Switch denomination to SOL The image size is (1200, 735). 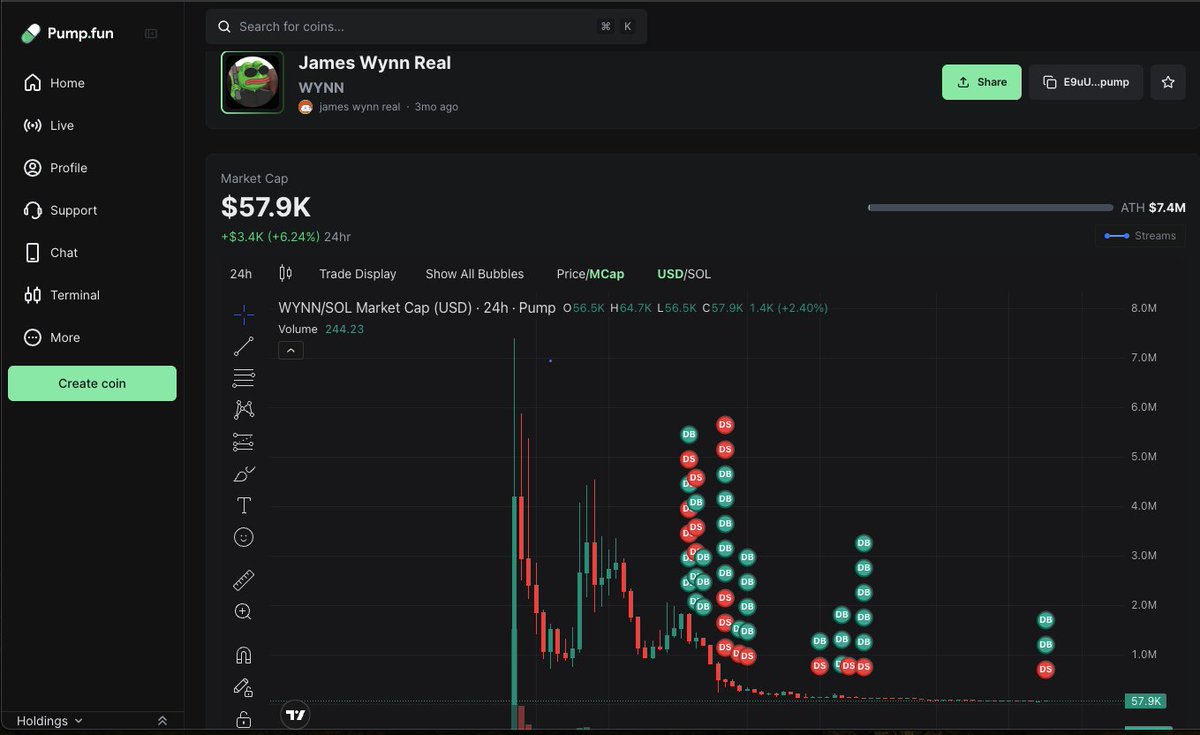click(x=699, y=274)
